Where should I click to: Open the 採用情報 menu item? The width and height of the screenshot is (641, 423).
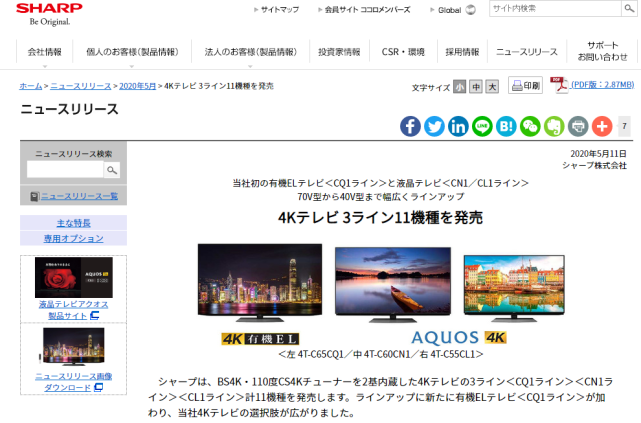(462, 52)
